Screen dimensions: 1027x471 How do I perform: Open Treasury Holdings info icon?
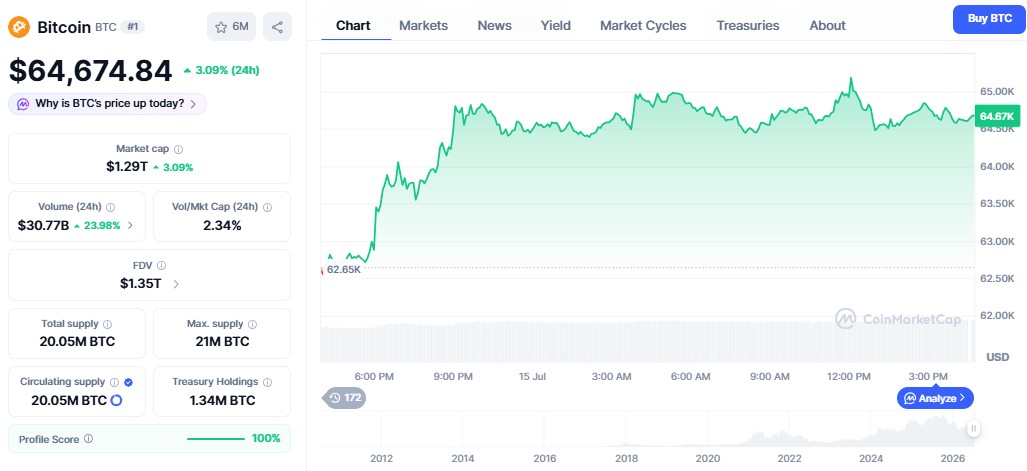tap(268, 382)
